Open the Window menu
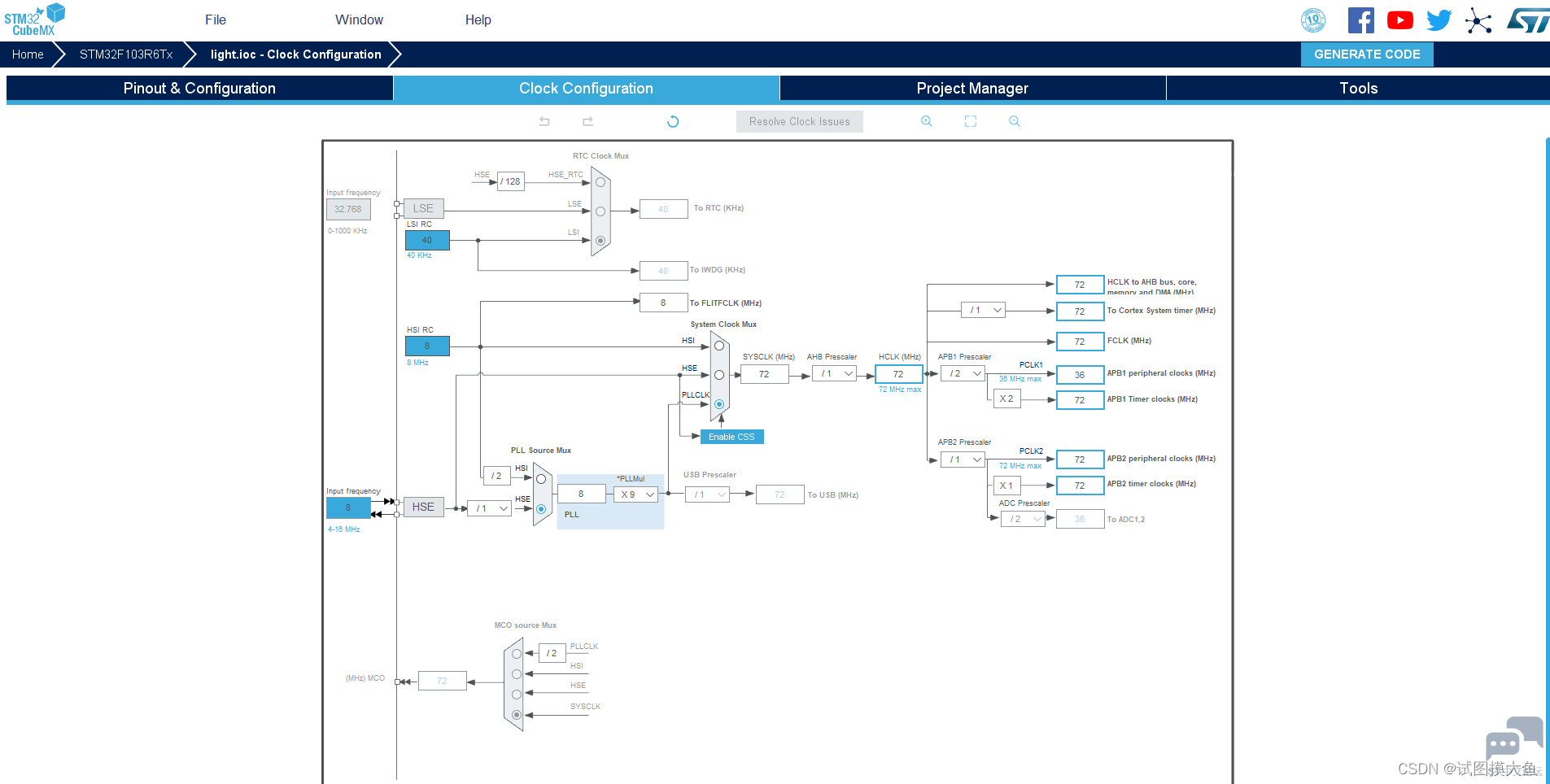 pyautogui.click(x=359, y=20)
